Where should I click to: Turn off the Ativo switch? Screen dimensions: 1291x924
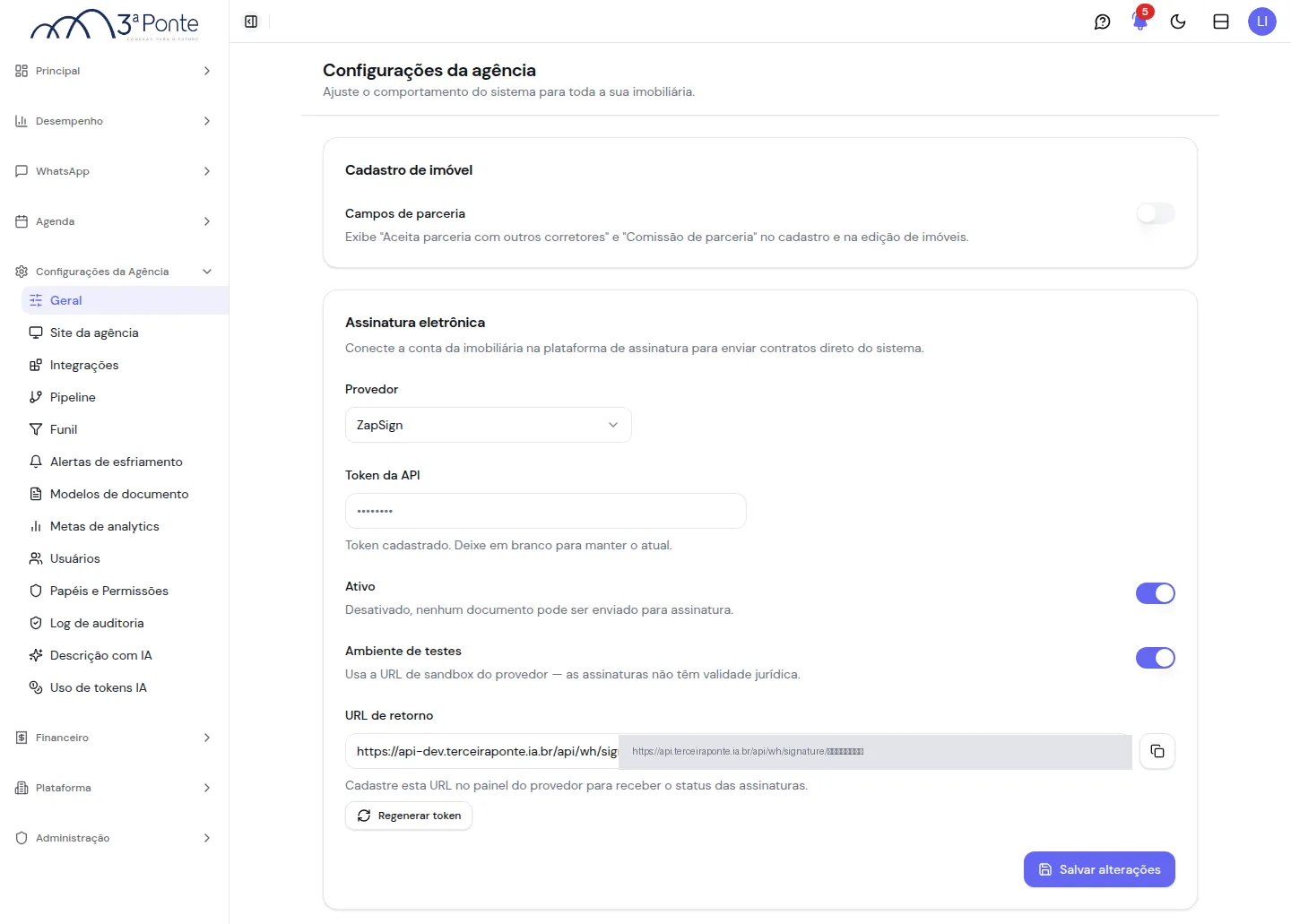pos(1156,593)
